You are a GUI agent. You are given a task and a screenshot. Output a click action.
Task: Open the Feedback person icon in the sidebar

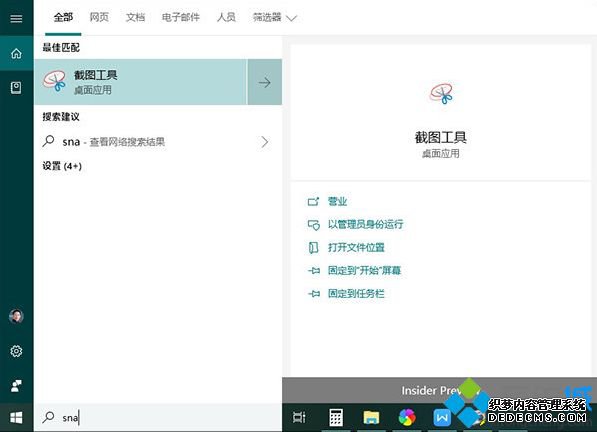click(x=16, y=386)
